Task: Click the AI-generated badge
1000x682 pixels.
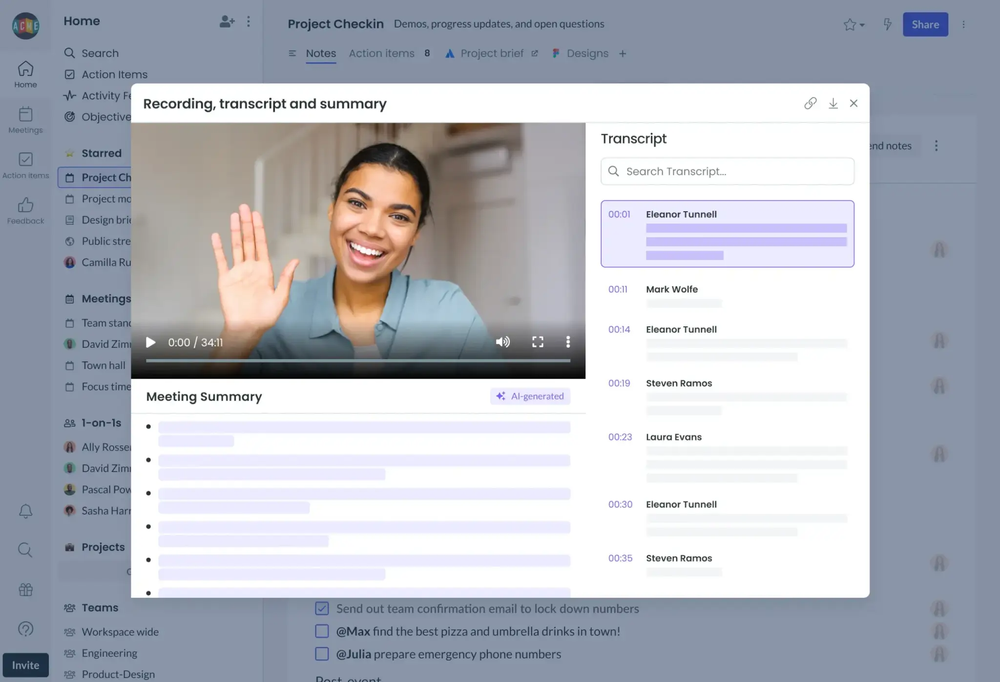Action: 530,396
